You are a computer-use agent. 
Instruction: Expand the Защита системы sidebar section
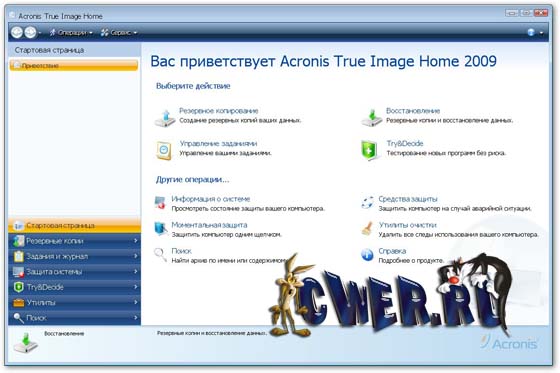click(x=75, y=272)
